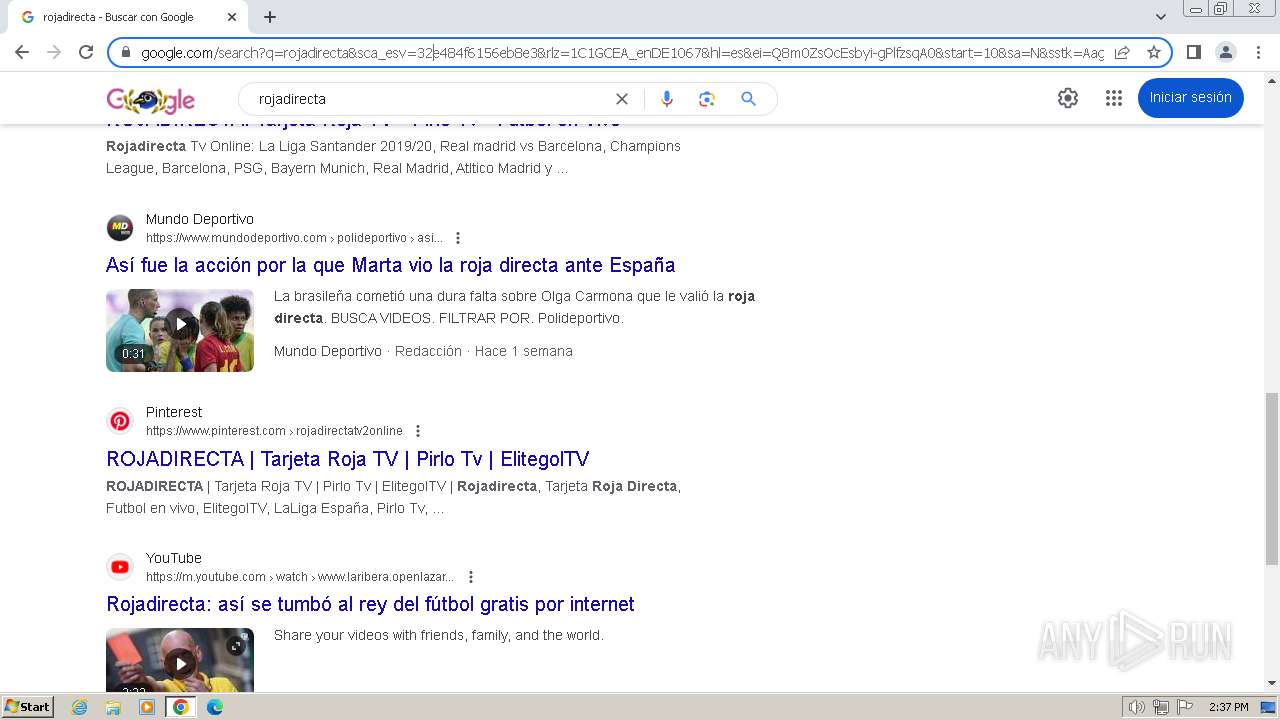Open the volume tray icon
The width and height of the screenshot is (1280, 720).
pyautogui.click(x=1136, y=707)
